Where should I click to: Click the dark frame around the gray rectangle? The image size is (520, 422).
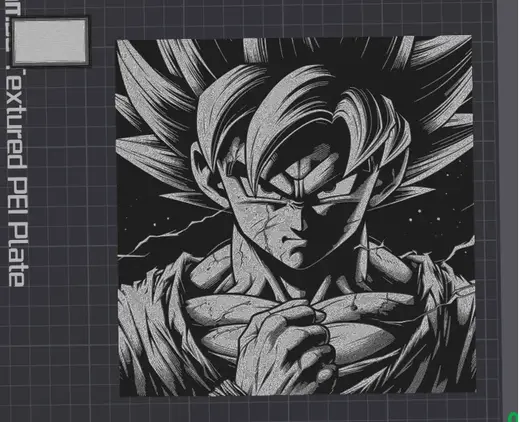click(x=50, y=41)
